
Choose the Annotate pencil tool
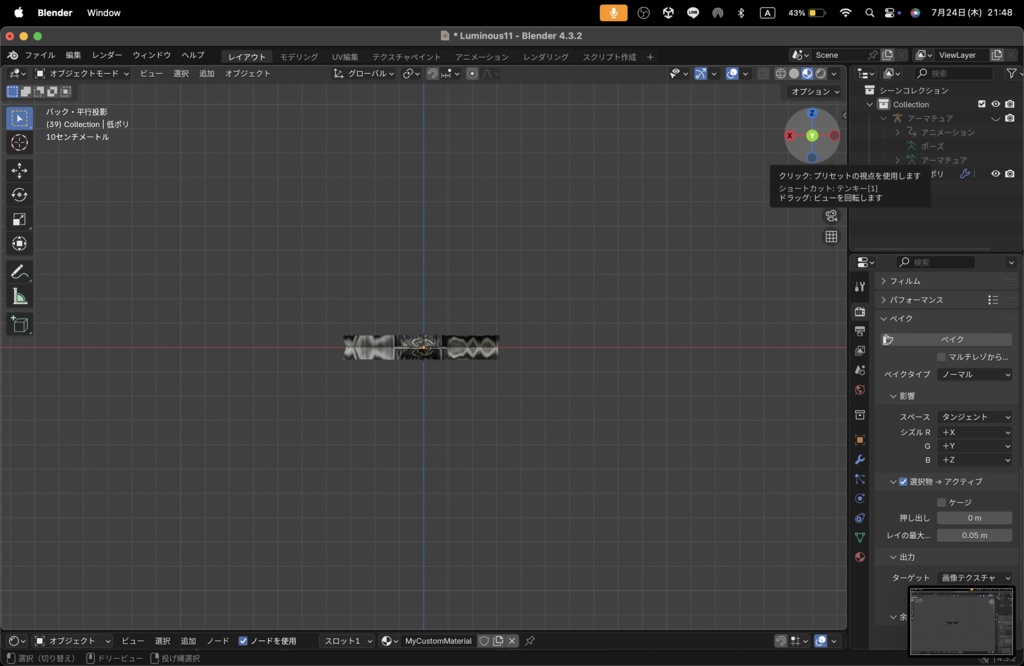[19, 272]
